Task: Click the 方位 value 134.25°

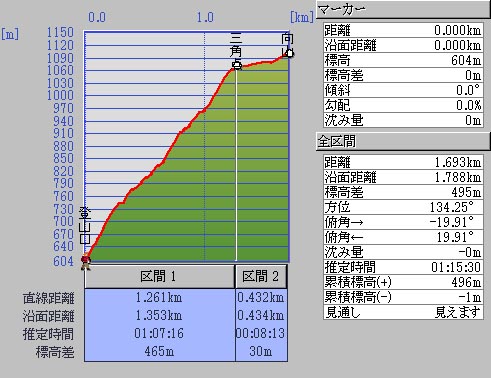Action: (x=452, y=207)
